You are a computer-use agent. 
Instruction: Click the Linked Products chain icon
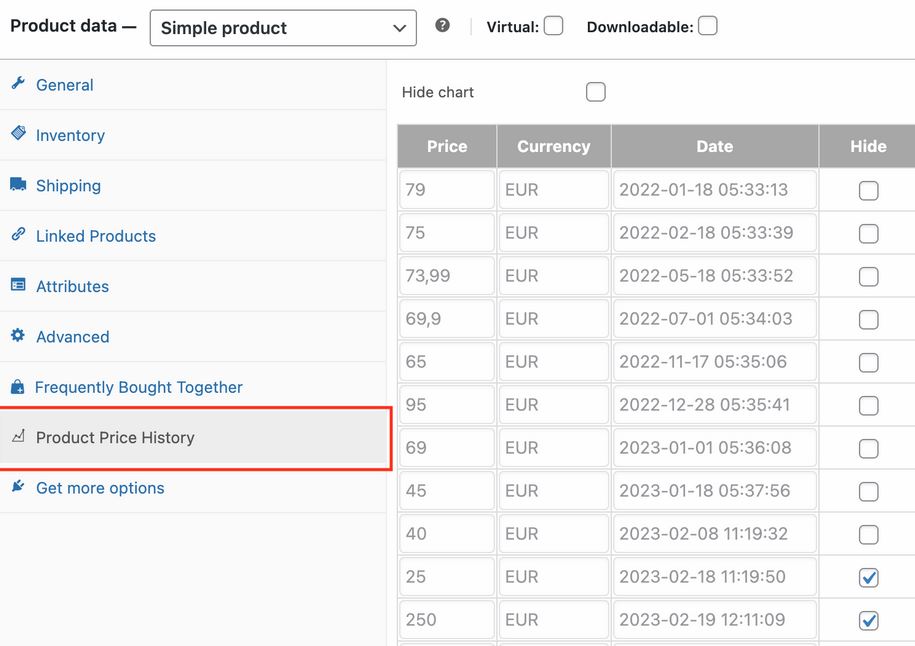(x=18, y=235)
